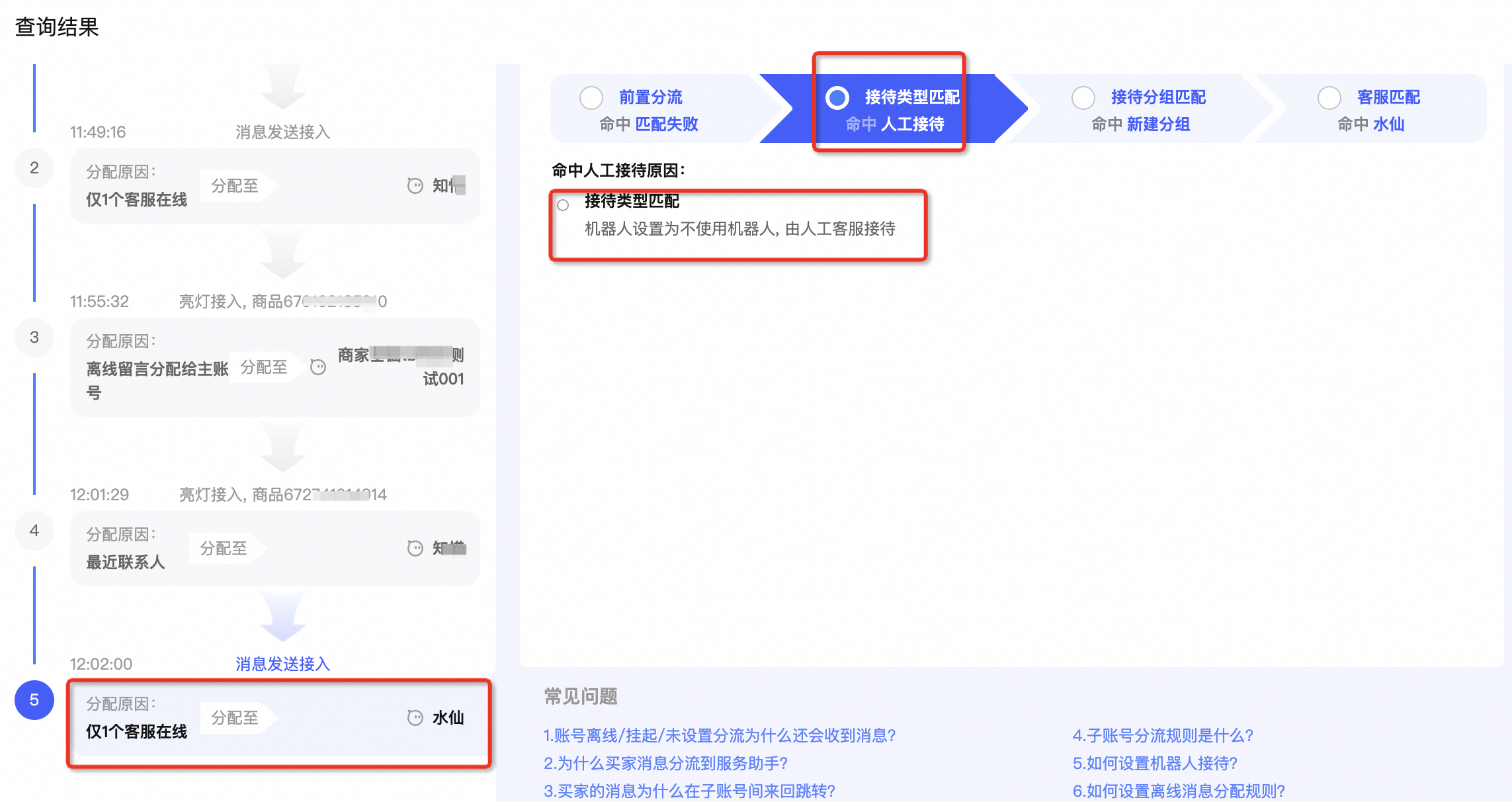Click the 接待类型匹配 reason bullet circle

point(563,205)
